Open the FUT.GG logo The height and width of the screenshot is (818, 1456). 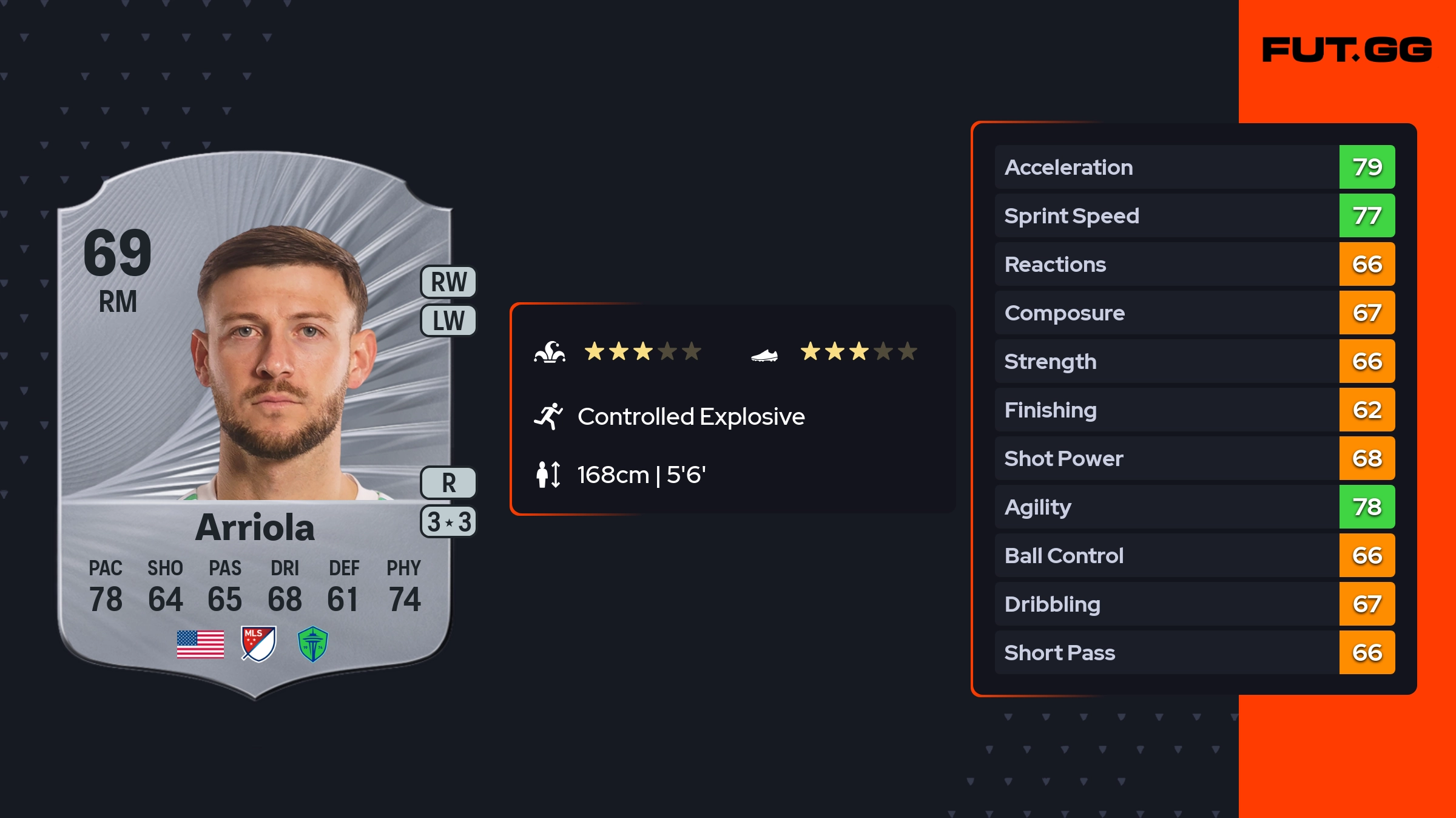coord(1347,50)
